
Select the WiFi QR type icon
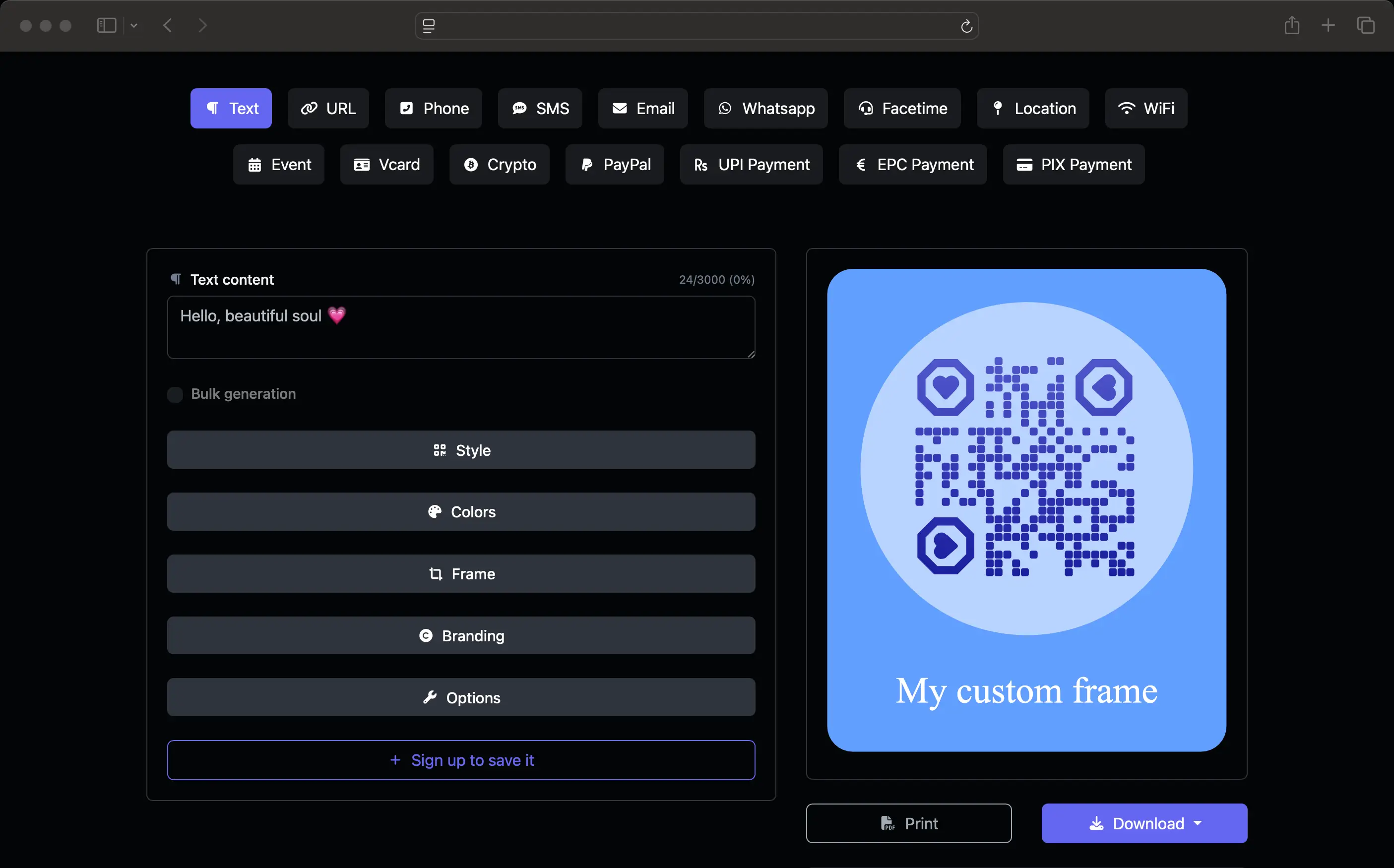(1126, 108)
